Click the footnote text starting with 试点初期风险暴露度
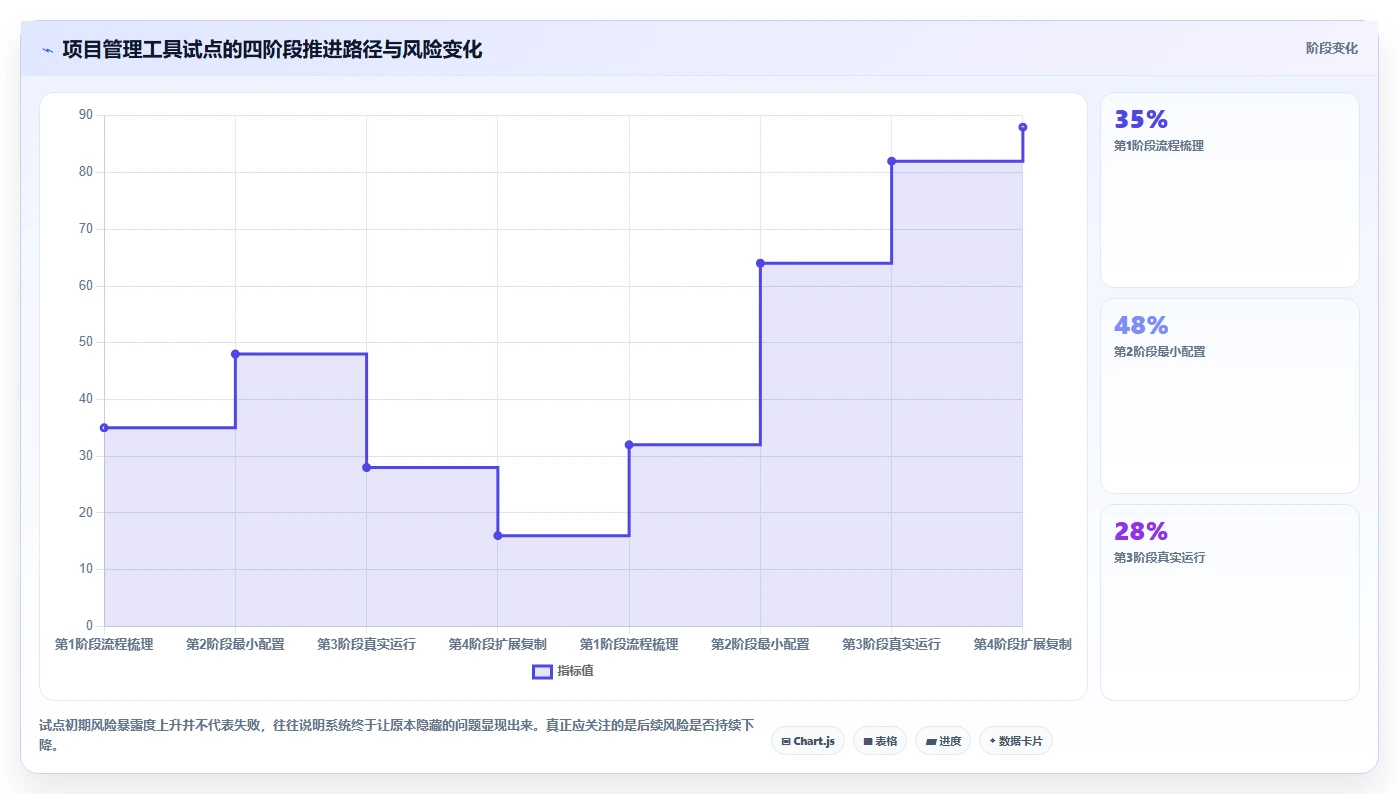This screenshot has height=794, width=1399. point(396,735)
